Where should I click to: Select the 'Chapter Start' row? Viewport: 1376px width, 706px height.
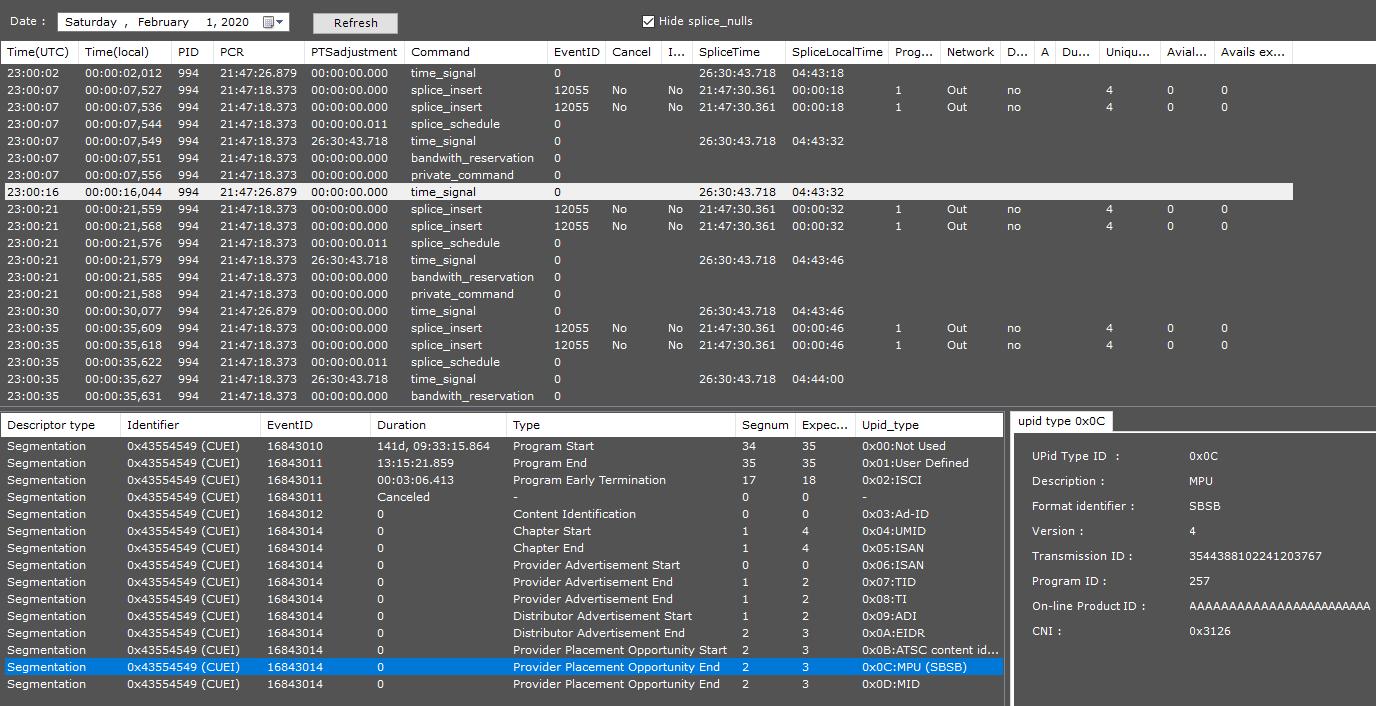502,531
